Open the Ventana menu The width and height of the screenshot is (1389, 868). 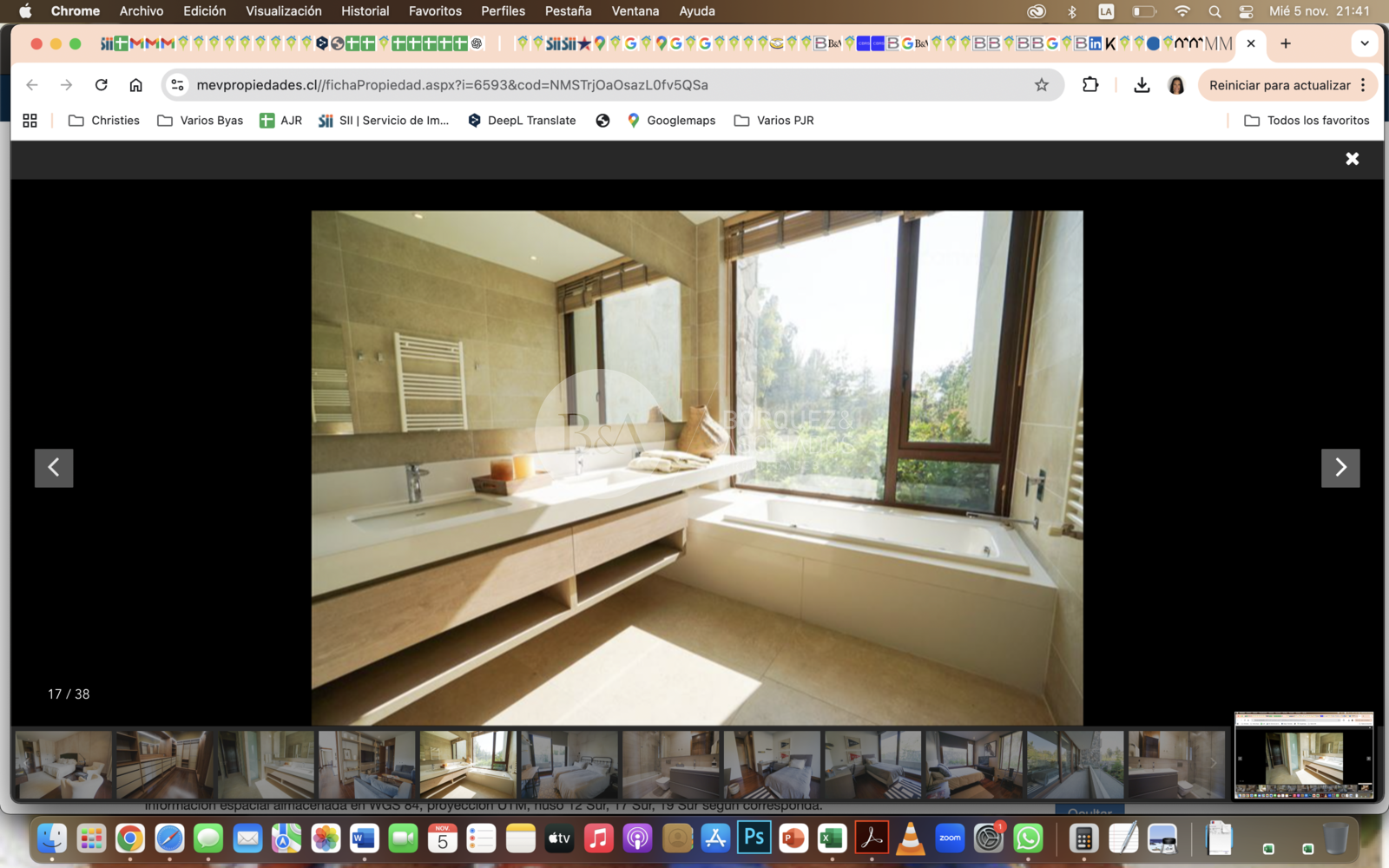(635, 11)
